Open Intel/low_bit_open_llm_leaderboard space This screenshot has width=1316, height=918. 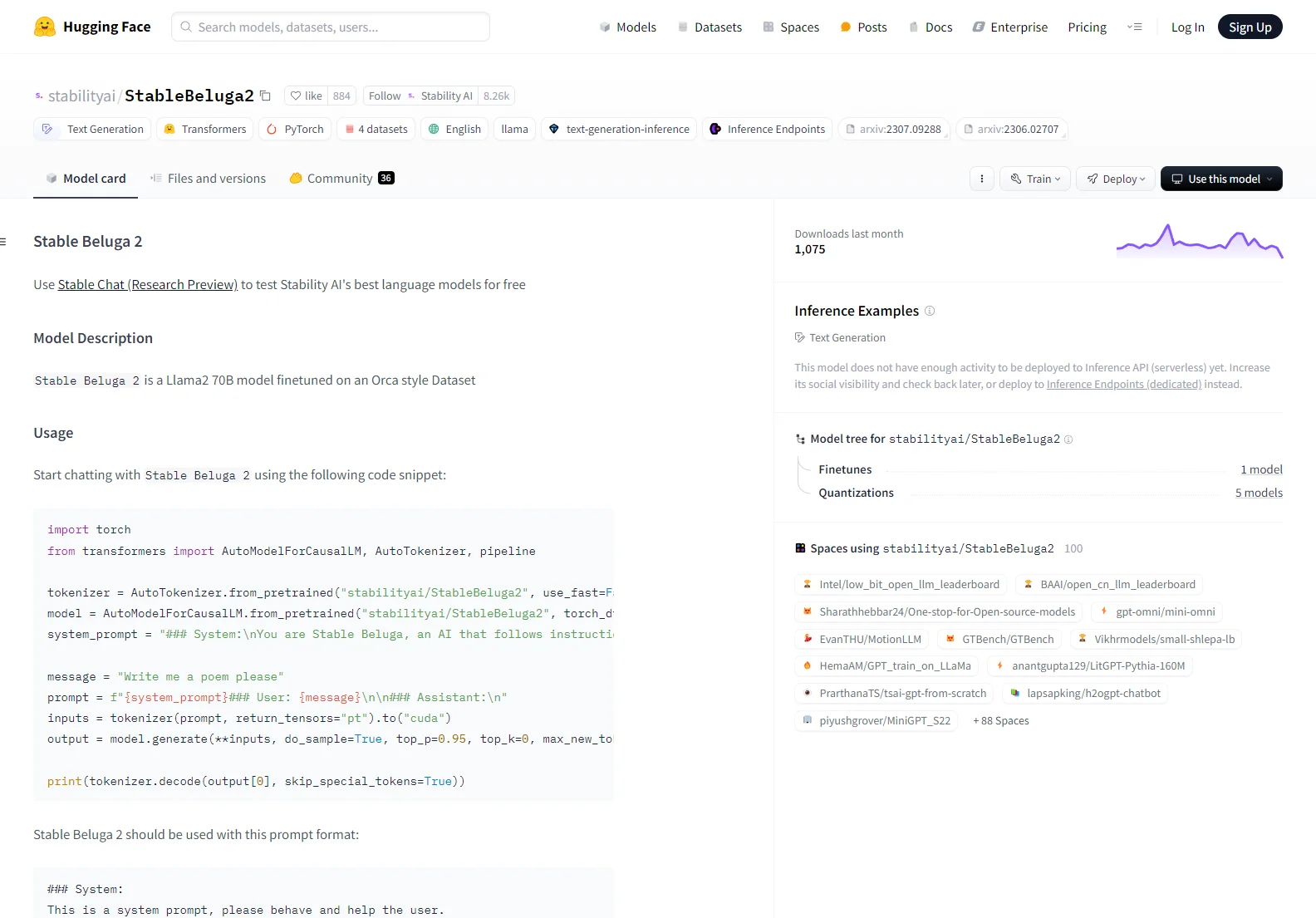[900, 584]
